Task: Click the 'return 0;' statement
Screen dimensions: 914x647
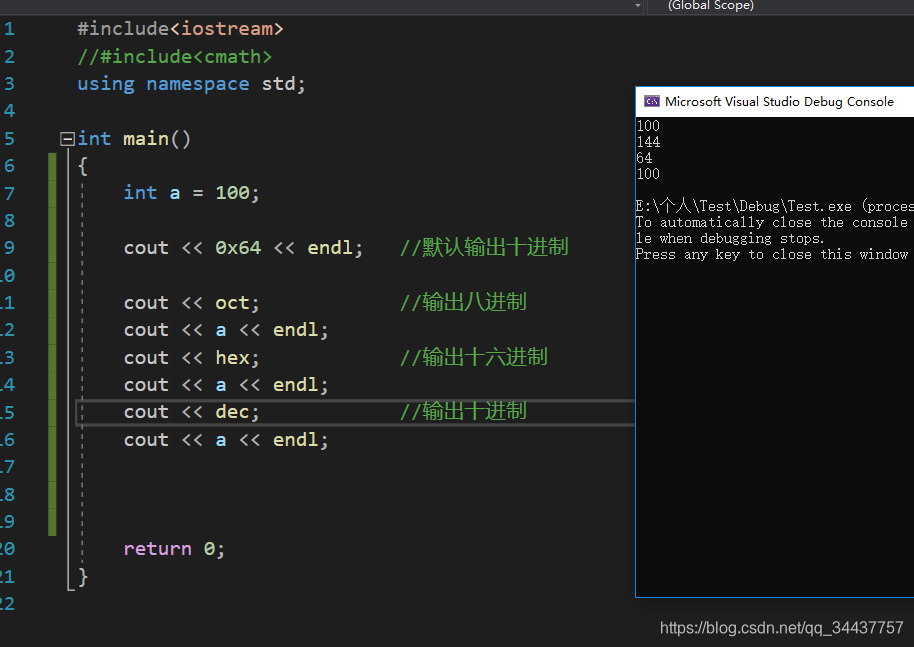Action: coord(174,549)
